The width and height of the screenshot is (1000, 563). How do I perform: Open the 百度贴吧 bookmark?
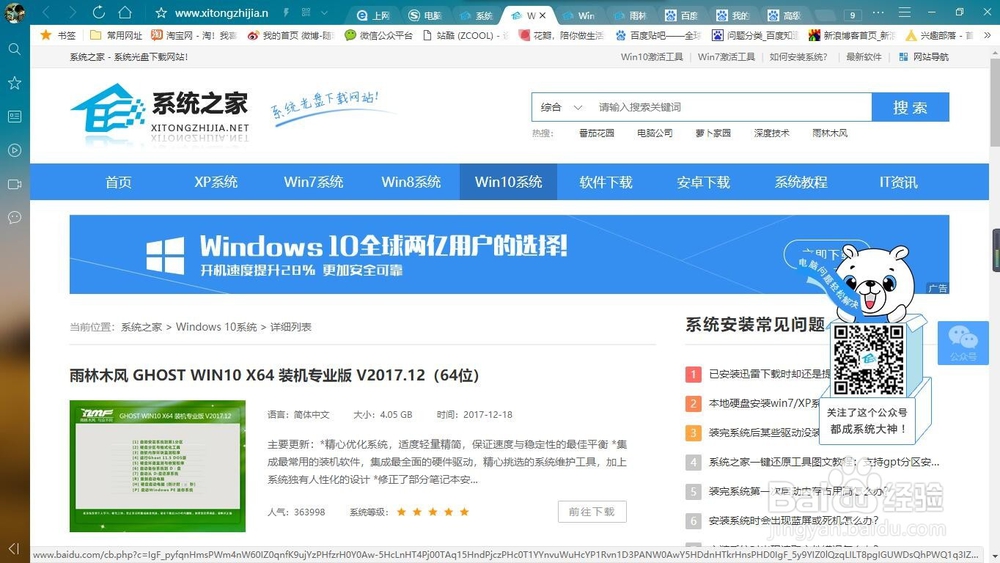pos(658,35)
